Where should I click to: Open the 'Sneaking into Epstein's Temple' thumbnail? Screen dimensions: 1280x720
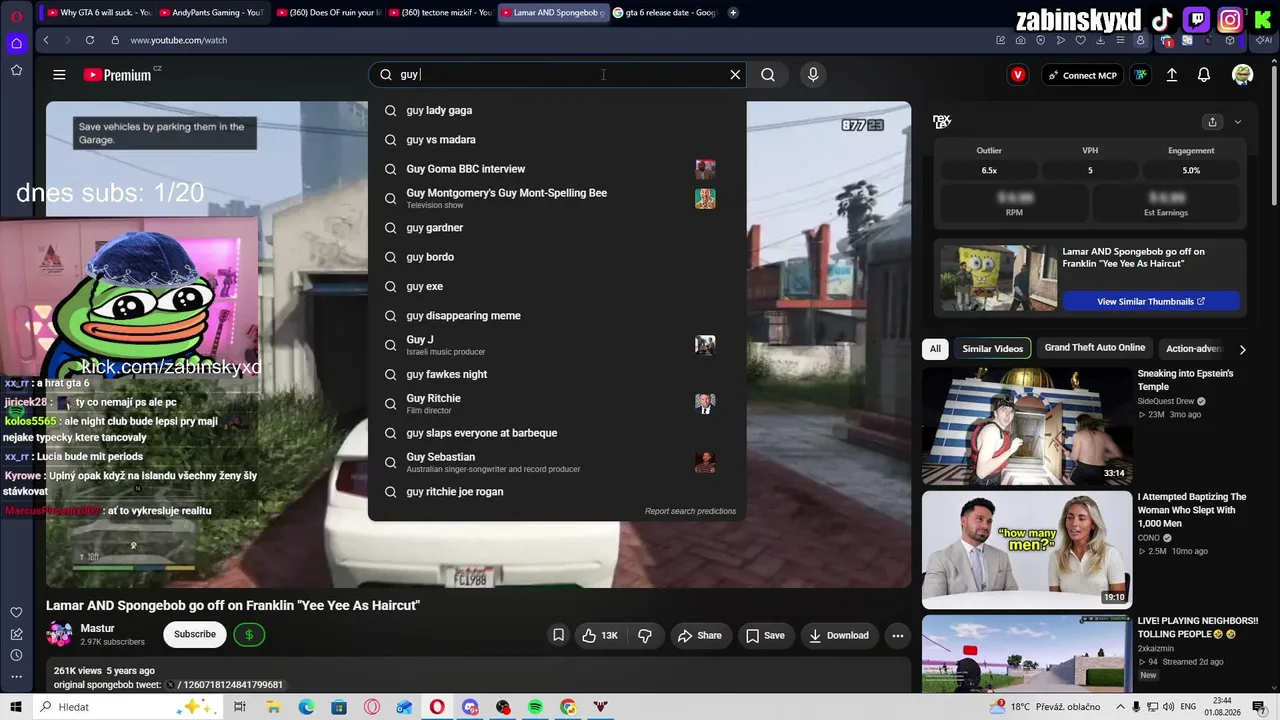[x=1027, y=426]
